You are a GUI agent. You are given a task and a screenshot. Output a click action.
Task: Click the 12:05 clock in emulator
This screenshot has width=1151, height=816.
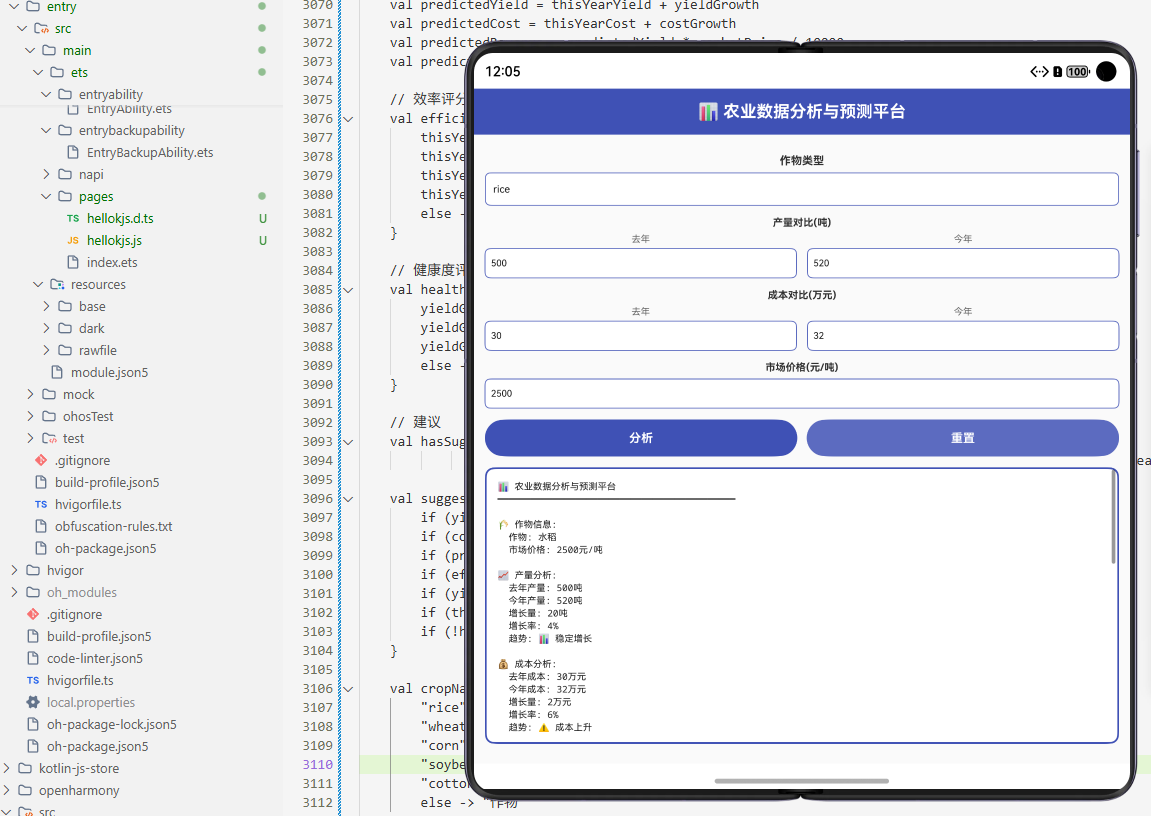click(x=503, y=72)
